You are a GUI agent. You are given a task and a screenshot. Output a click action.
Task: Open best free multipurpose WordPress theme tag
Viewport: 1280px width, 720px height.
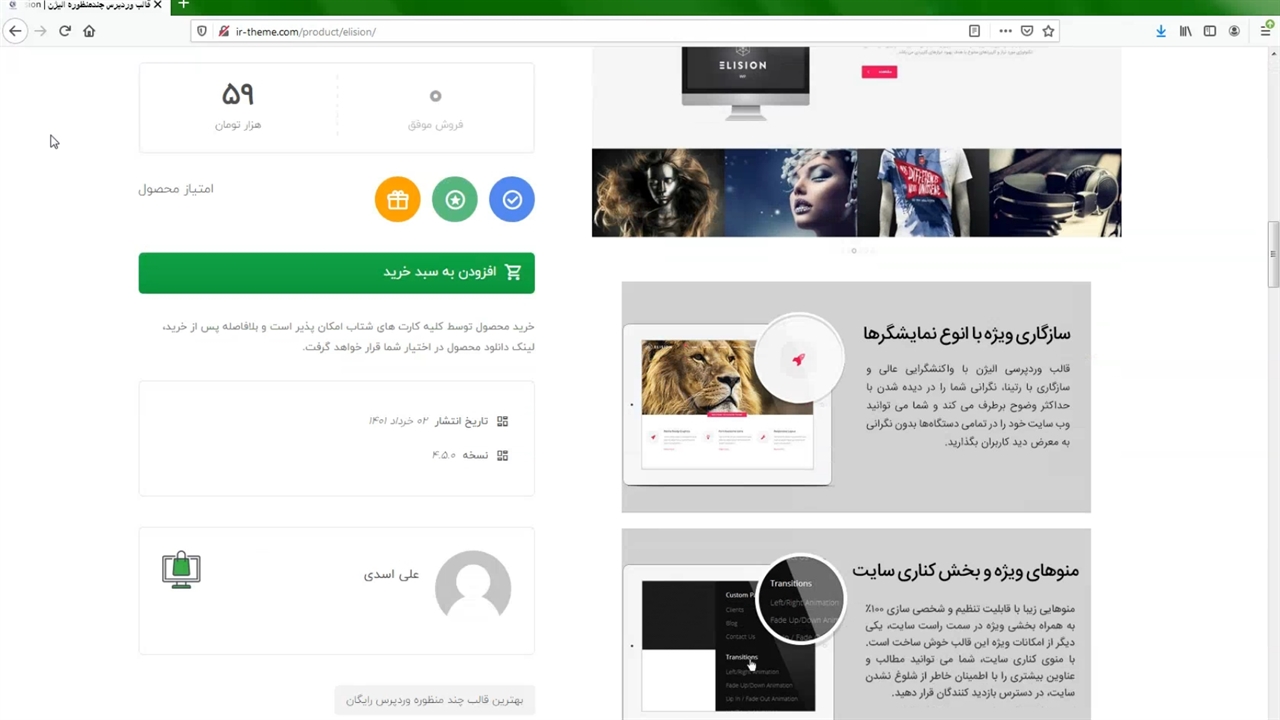[435, 700]
